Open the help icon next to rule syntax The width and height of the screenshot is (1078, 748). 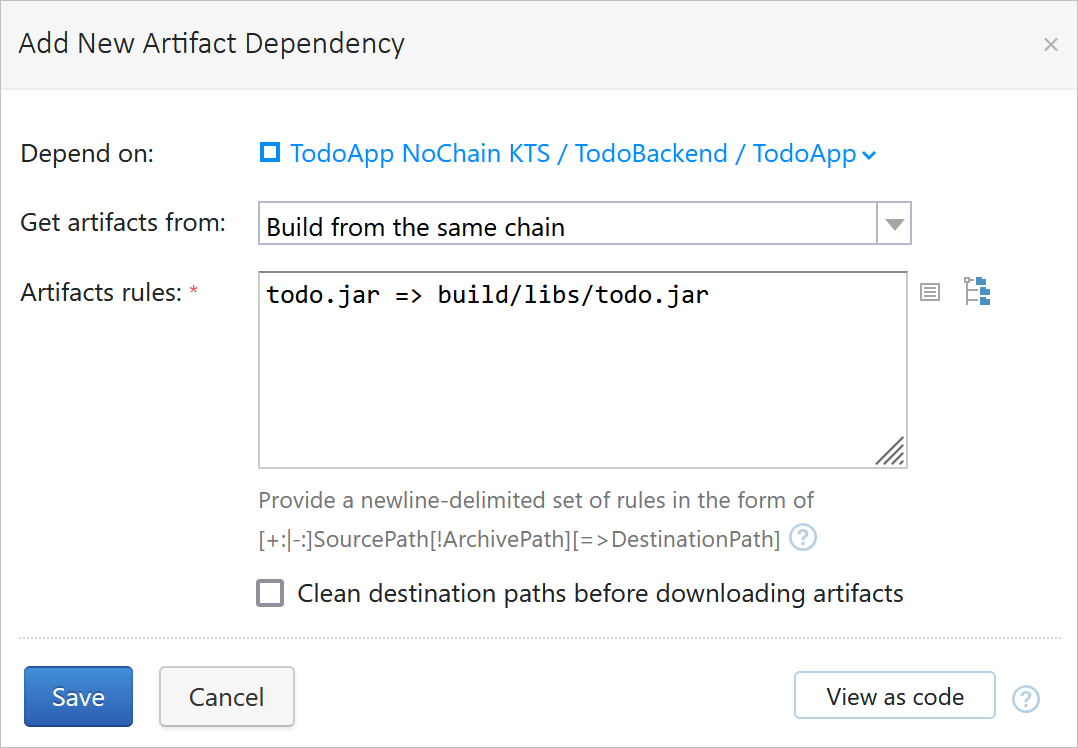(x=802, y=538)
